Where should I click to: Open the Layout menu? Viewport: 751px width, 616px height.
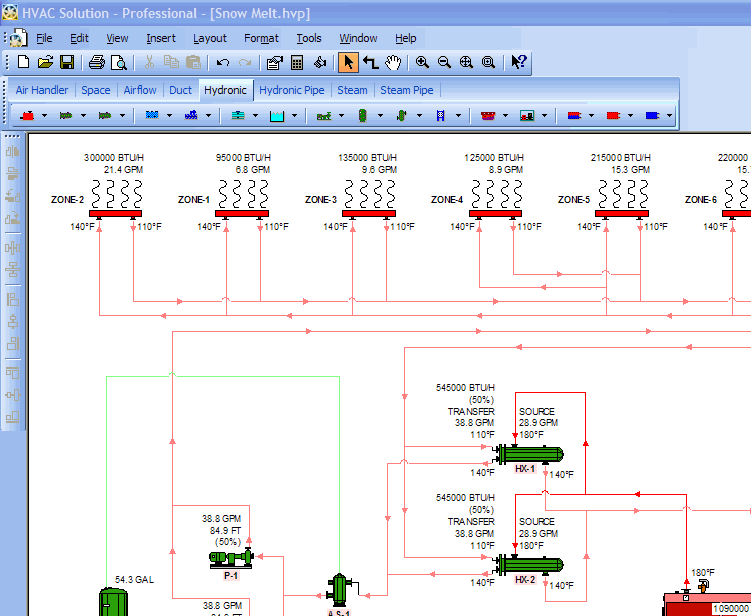pos(210,38)
